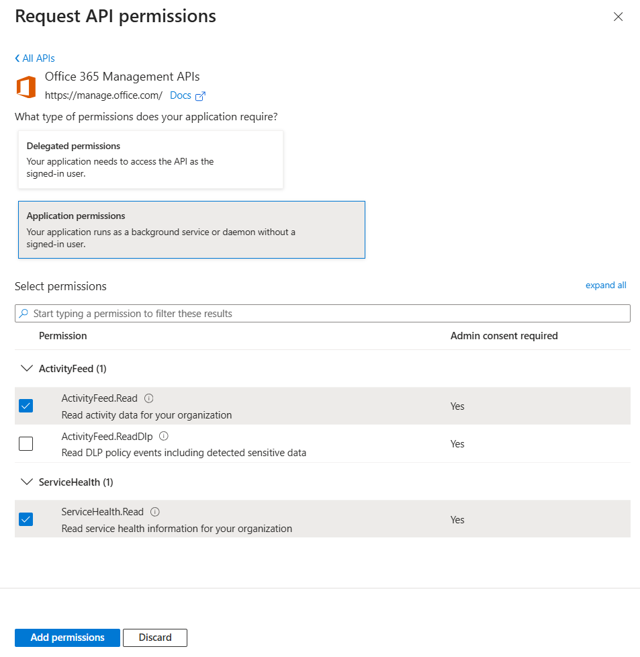Click the Add permissions button
This screenshot has width=640, height=657.
[x=67, y=637]
